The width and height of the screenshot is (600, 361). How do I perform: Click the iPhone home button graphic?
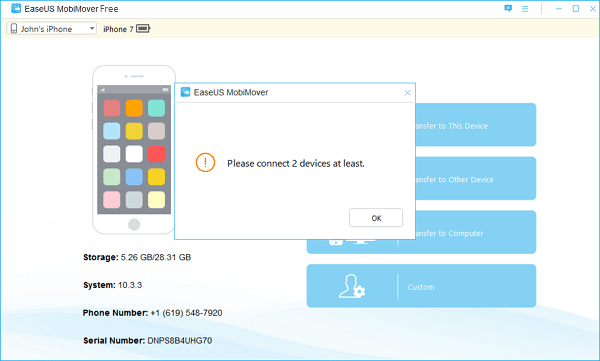(x=134, y=224)
